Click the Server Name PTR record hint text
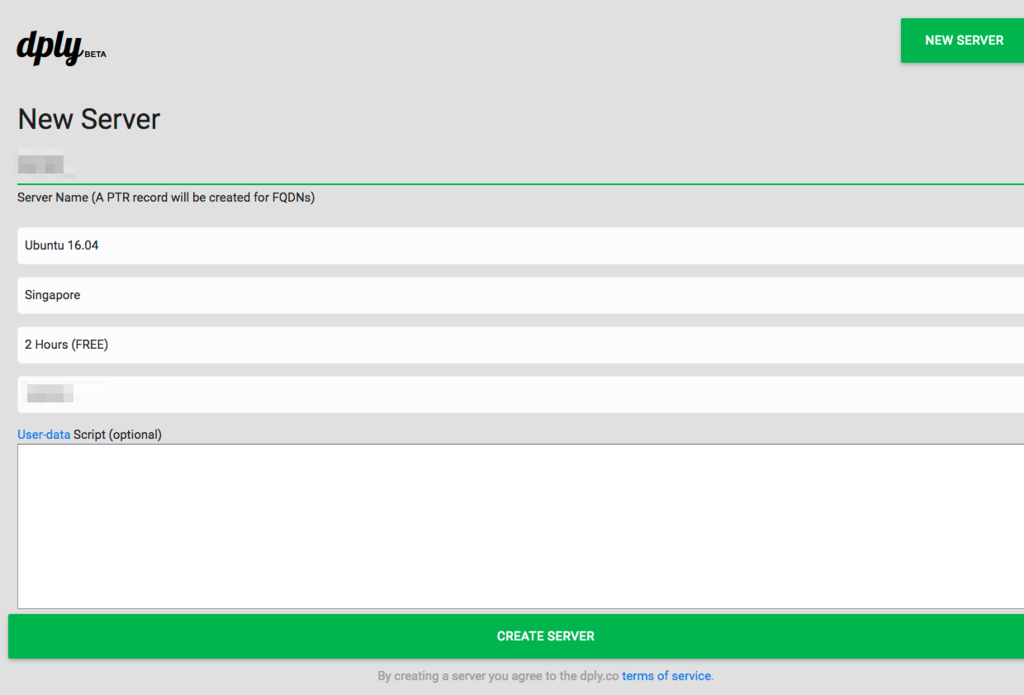 [x=166, y=197]
